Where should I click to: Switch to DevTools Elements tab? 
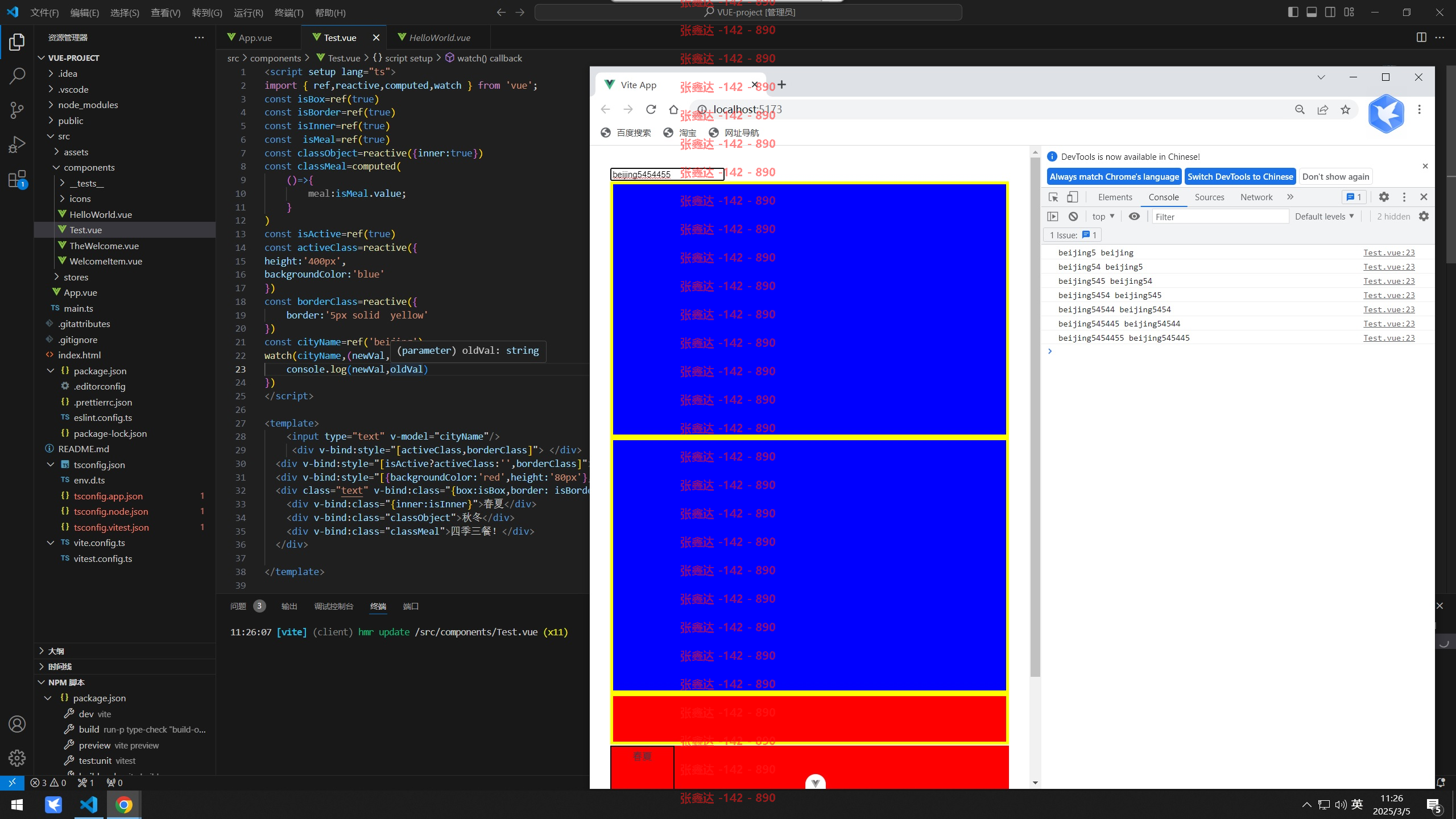[x=1115, y=197]
